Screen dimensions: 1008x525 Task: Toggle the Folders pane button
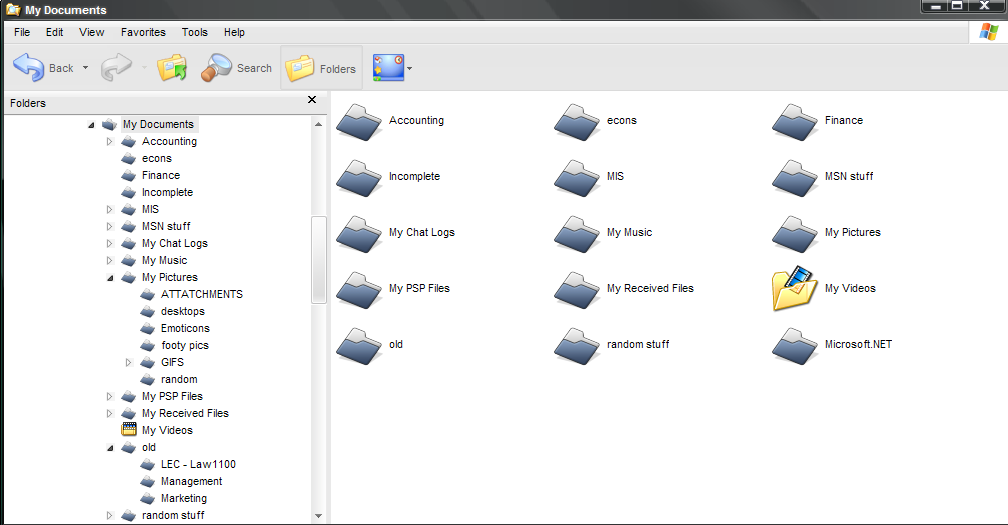[321, 68]
